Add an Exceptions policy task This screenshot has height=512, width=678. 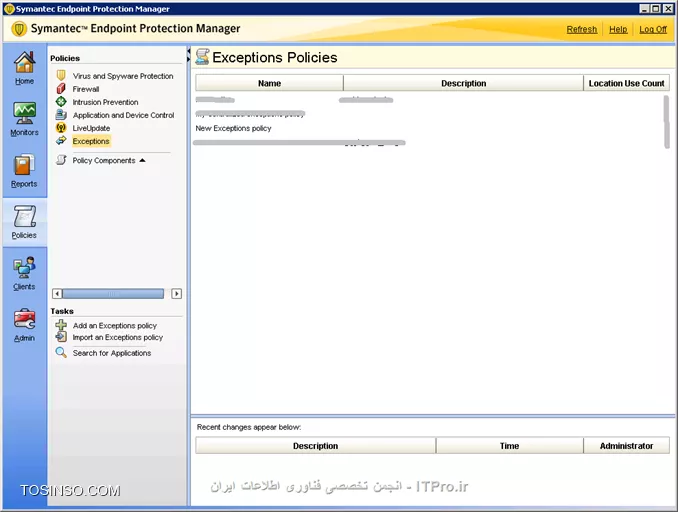[115, 326]
